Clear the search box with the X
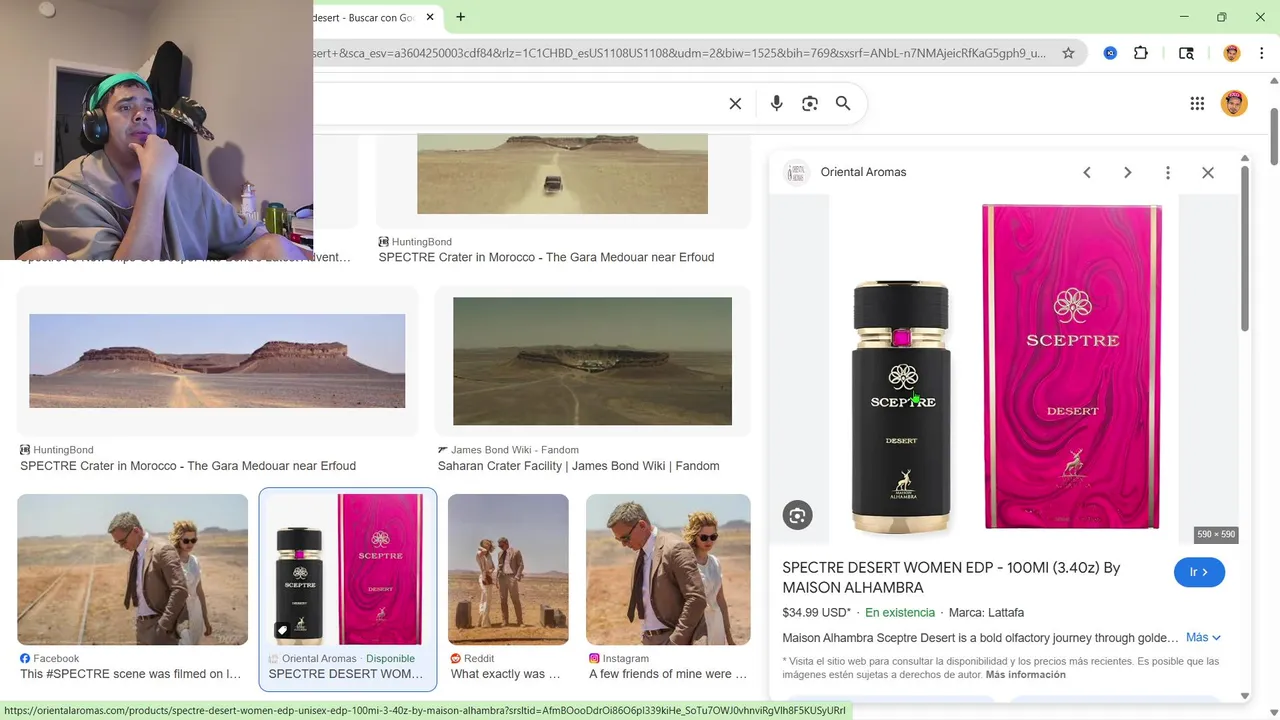 (x=735, y=104)
